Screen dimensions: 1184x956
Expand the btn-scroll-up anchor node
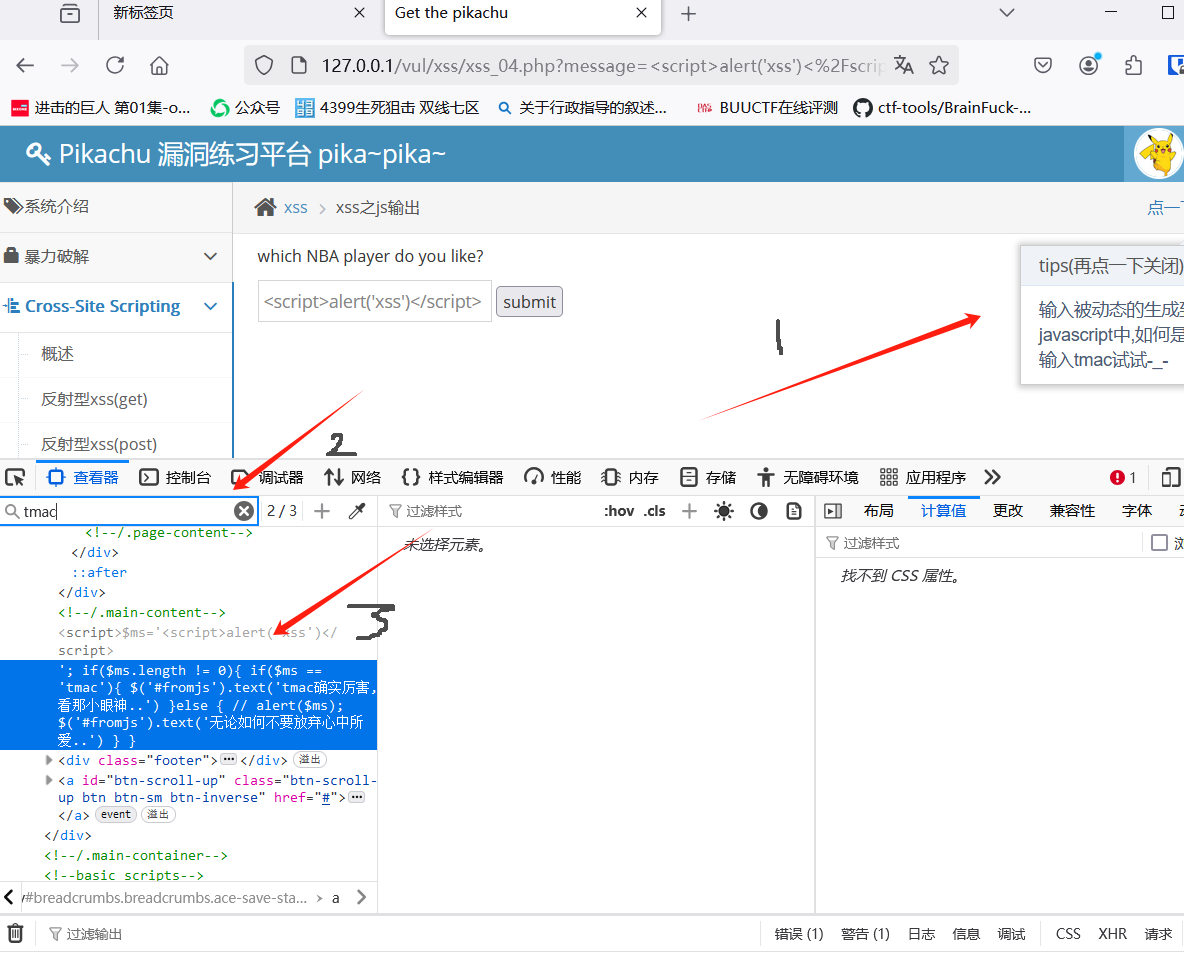click(49, 780)
